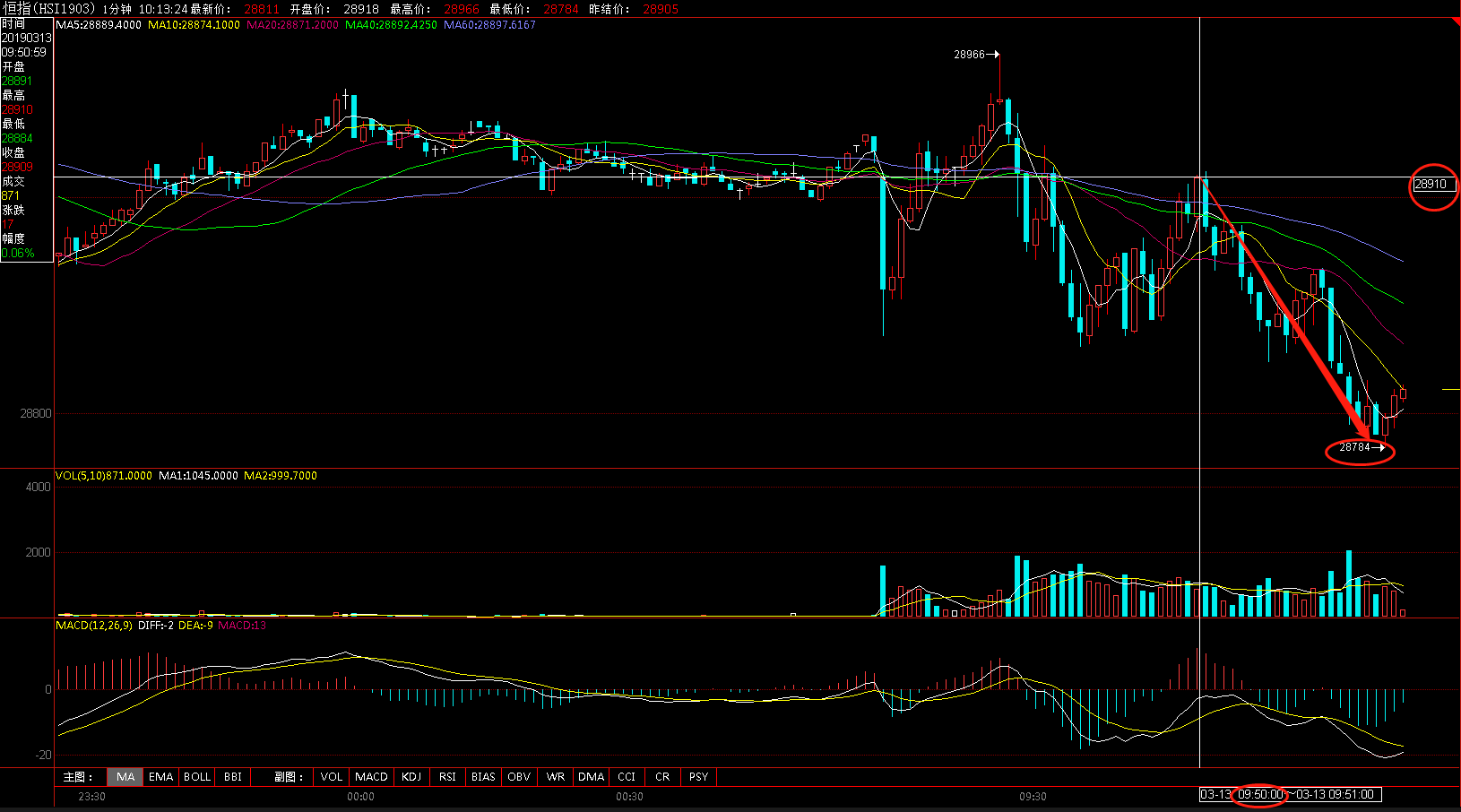Click the MA5:28889.4000 legend value

(99, 25)
